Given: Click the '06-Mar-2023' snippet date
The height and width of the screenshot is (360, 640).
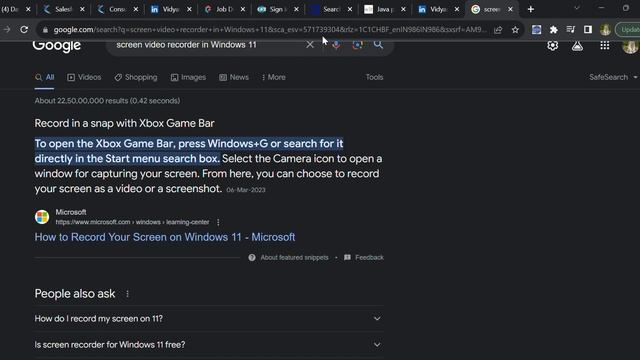Looking at the screenshot, I should (246, 190).
